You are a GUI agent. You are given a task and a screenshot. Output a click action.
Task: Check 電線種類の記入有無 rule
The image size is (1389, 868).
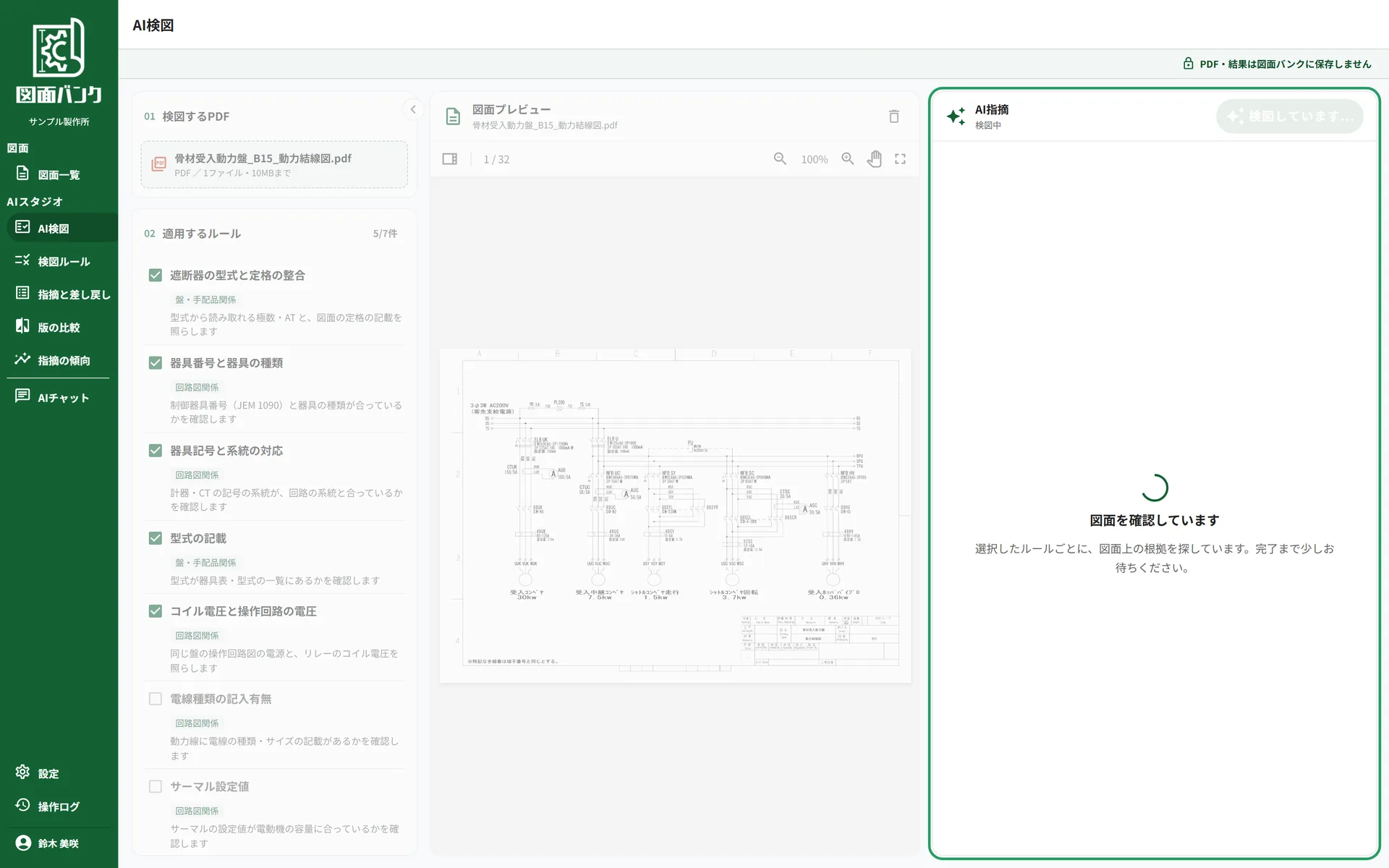(x=155, y=699)
